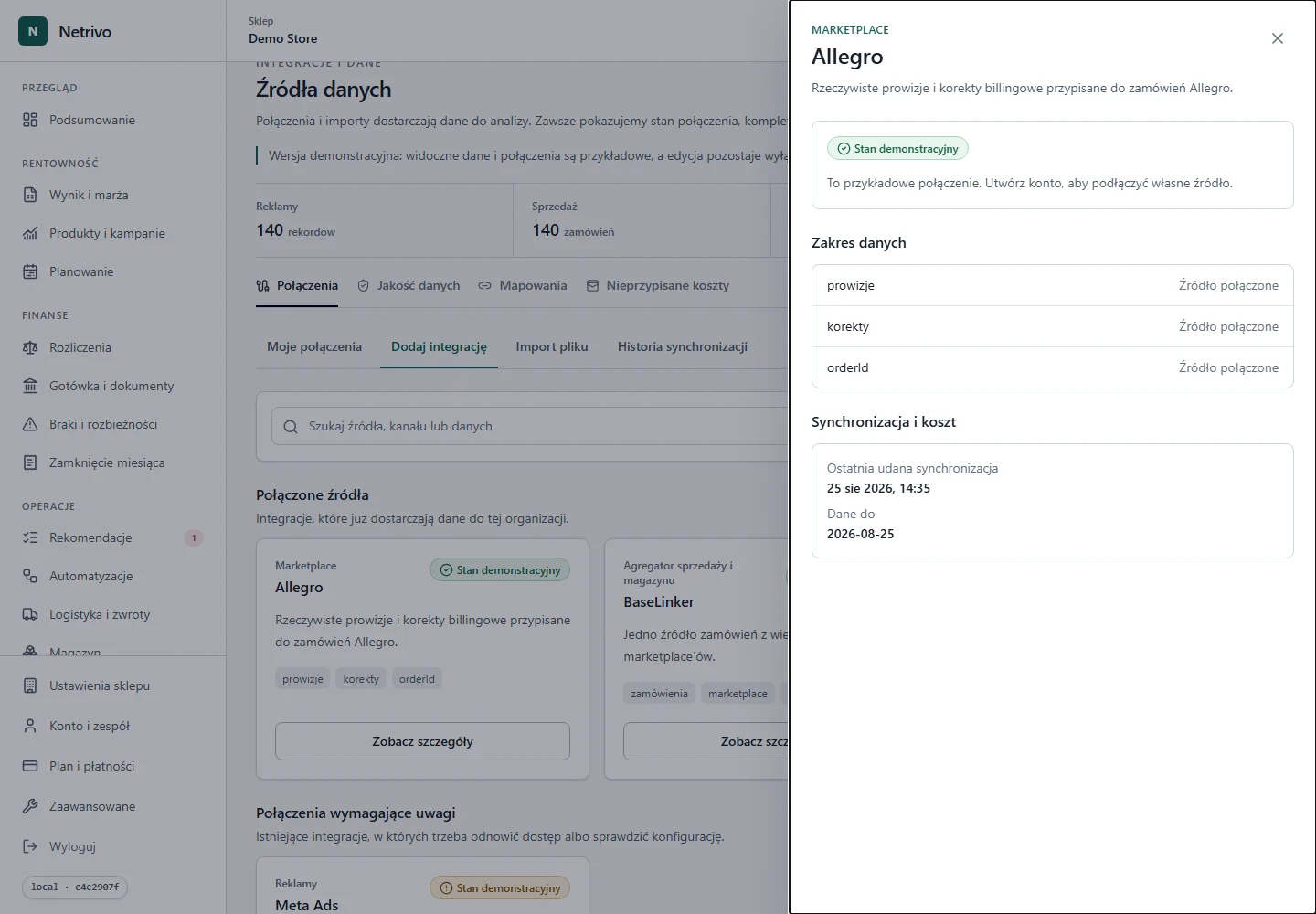Click the Allegro heading in the details panel
The width and height of the screenshot is (1316, 914).
pyautogui.click(x=847, y=57)
